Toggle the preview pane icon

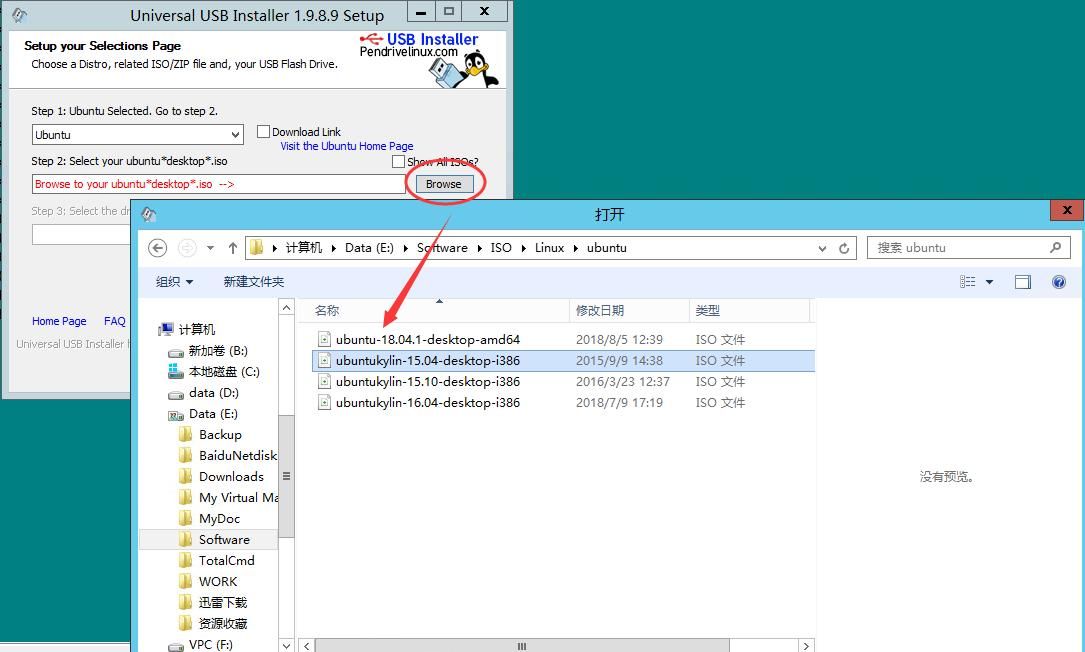(x=1023, y=282)
